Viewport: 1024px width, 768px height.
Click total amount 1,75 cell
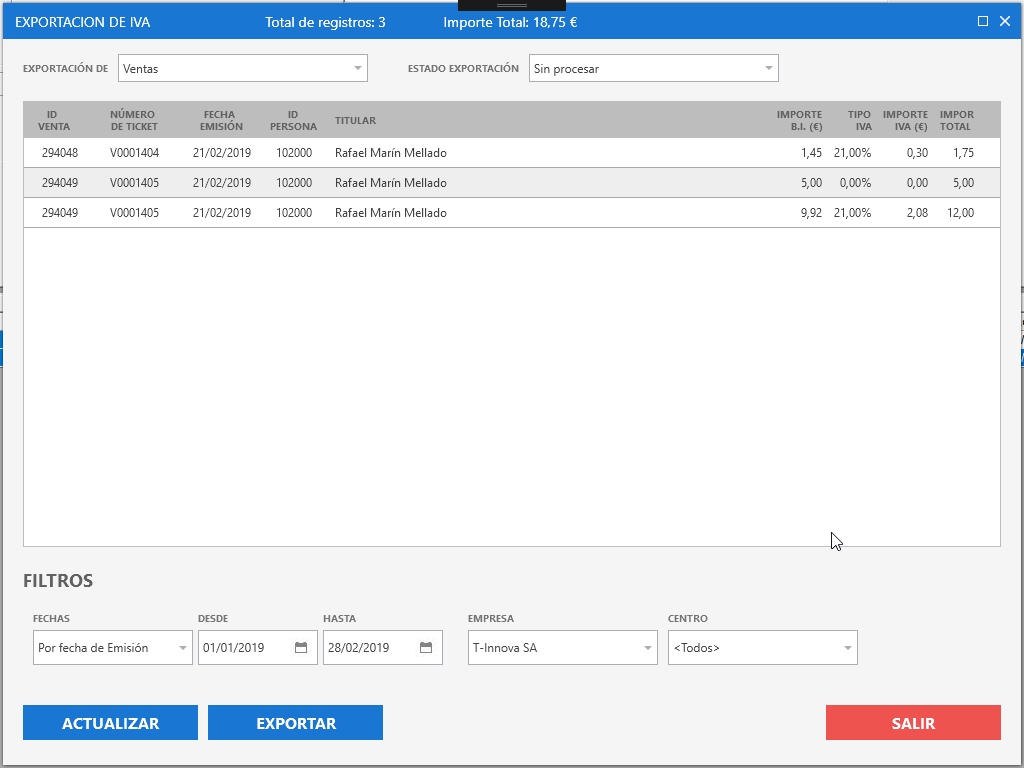[963, 153]
